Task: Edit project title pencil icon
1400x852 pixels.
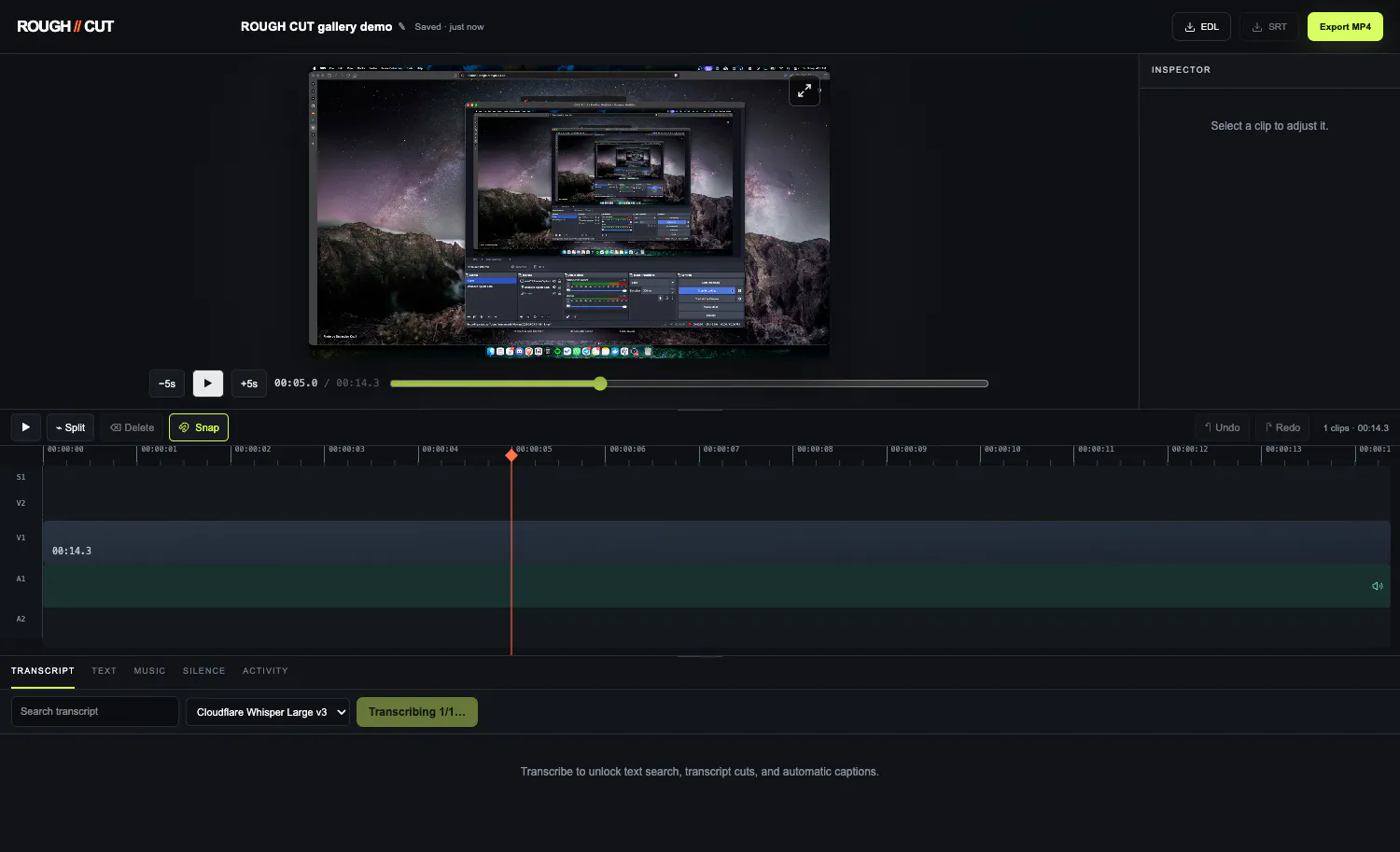Action: click(x=402, y=26)
